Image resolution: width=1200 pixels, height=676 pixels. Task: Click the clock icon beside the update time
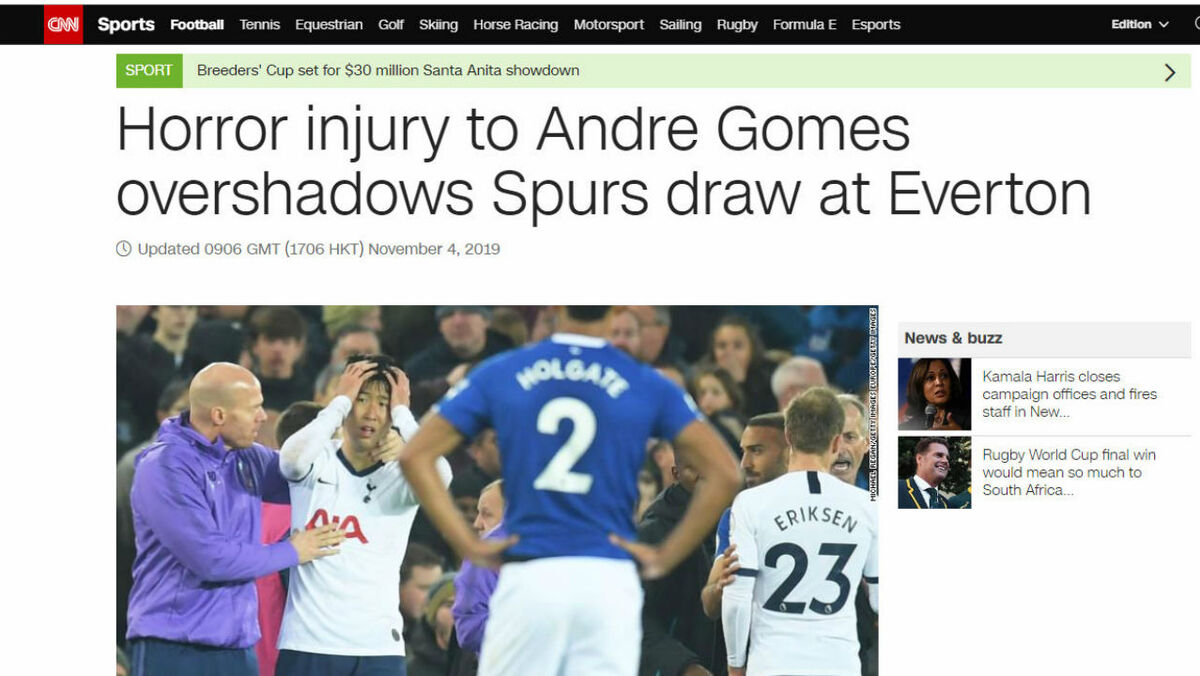pyautogui.click(x=124, y=249)
